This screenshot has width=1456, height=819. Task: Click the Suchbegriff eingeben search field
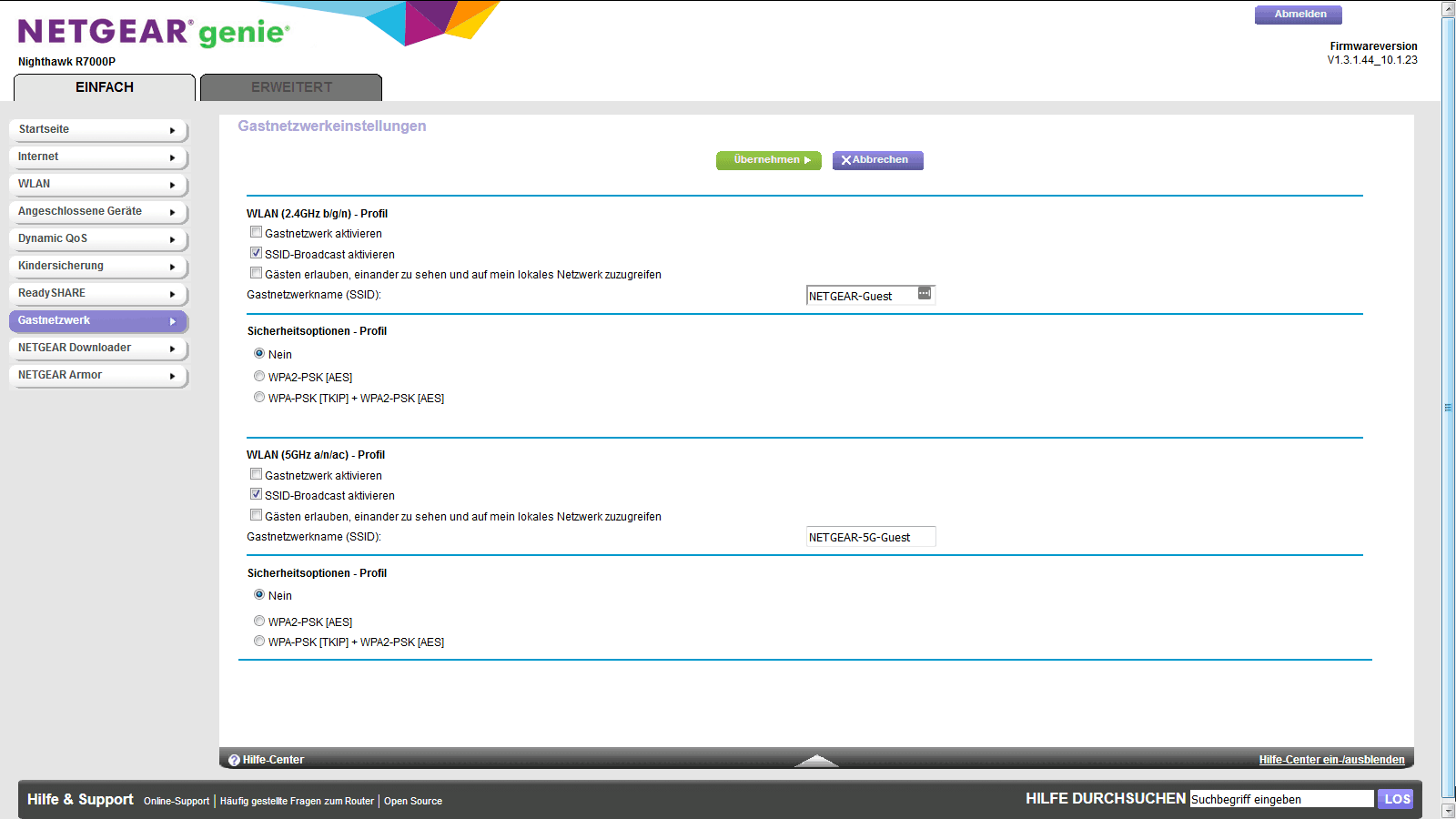(x=1281, y=799)
